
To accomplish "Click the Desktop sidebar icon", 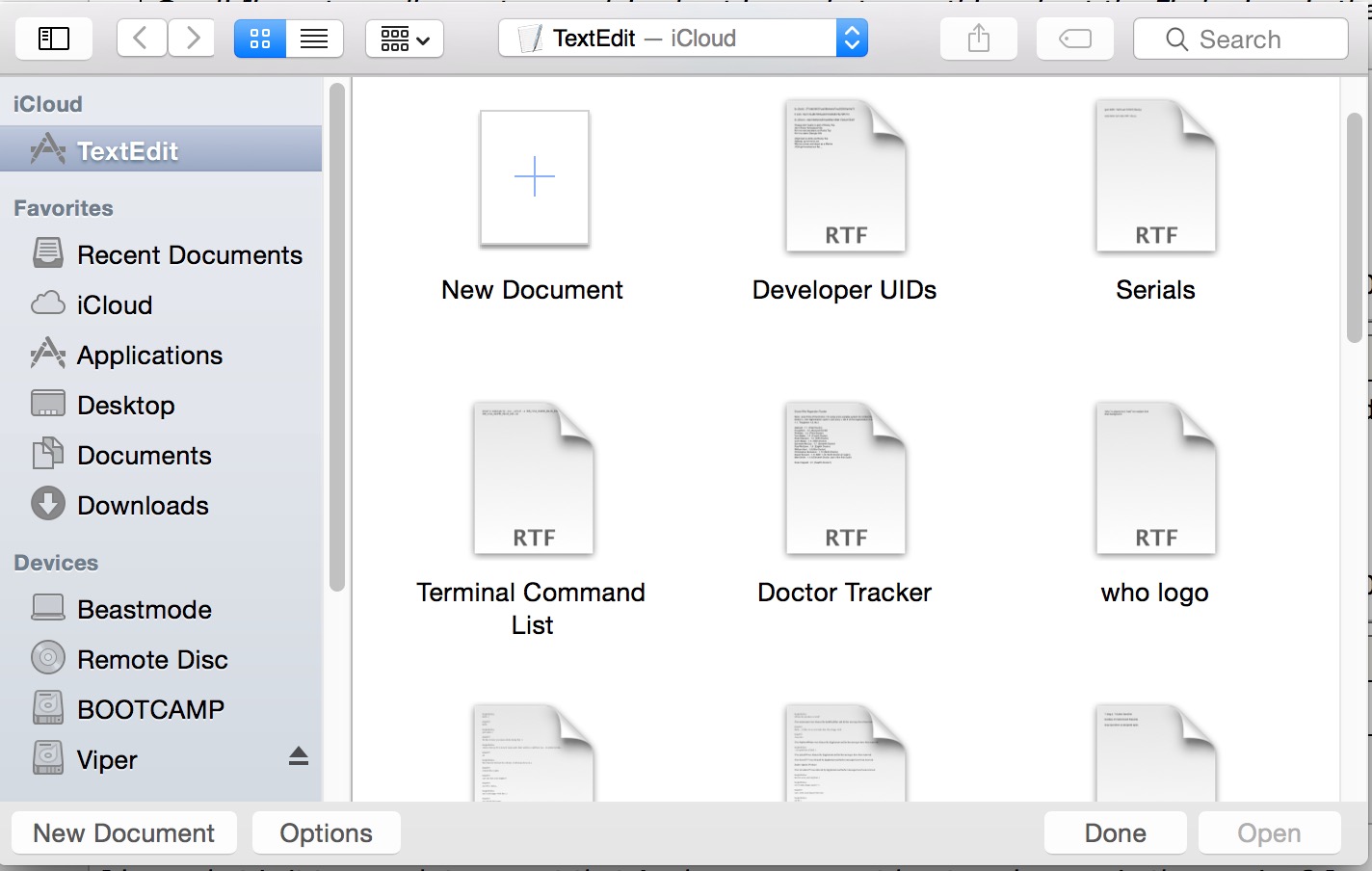I will pos(48,404).
